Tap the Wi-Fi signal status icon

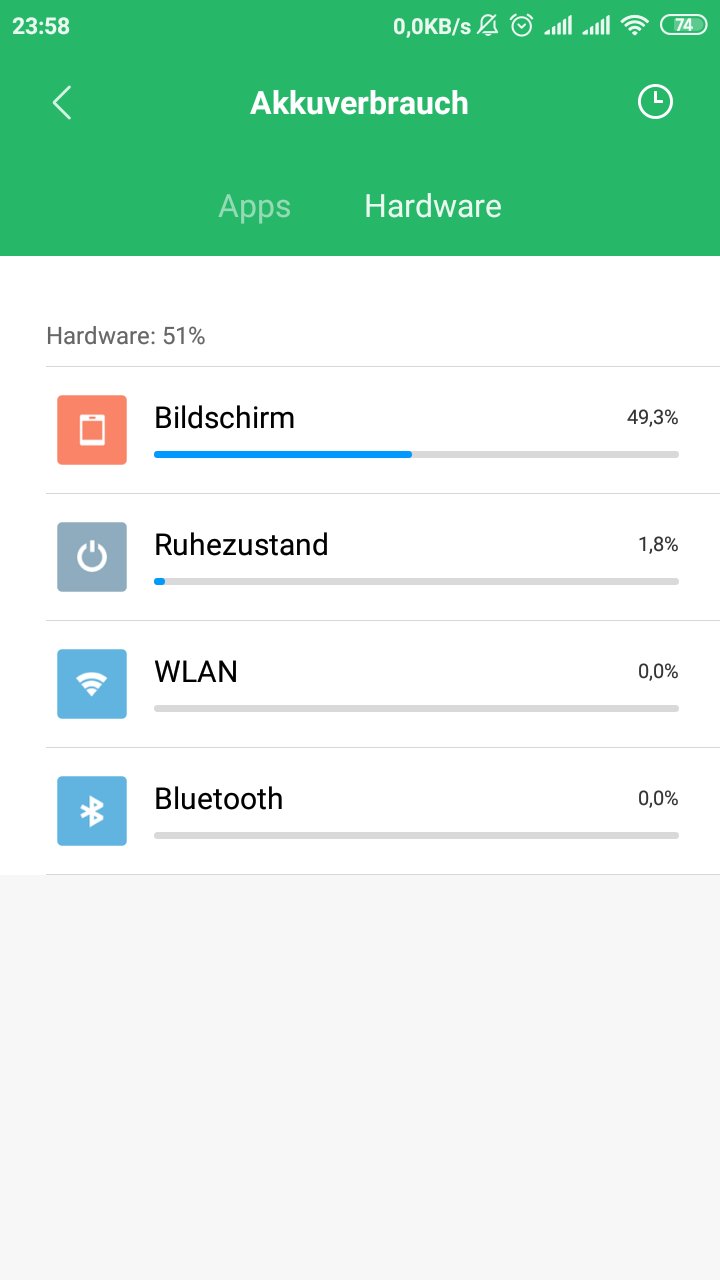click(634, 26)
